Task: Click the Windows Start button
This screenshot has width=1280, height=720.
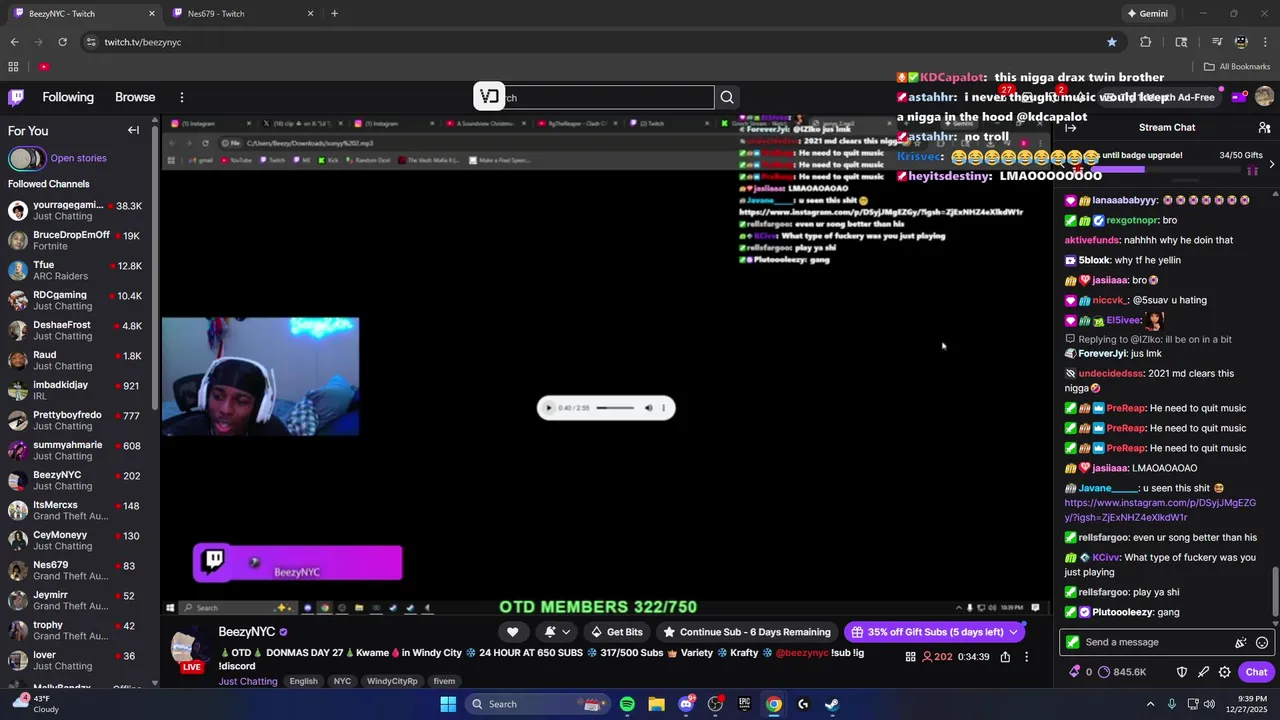Action: [448, 704]
